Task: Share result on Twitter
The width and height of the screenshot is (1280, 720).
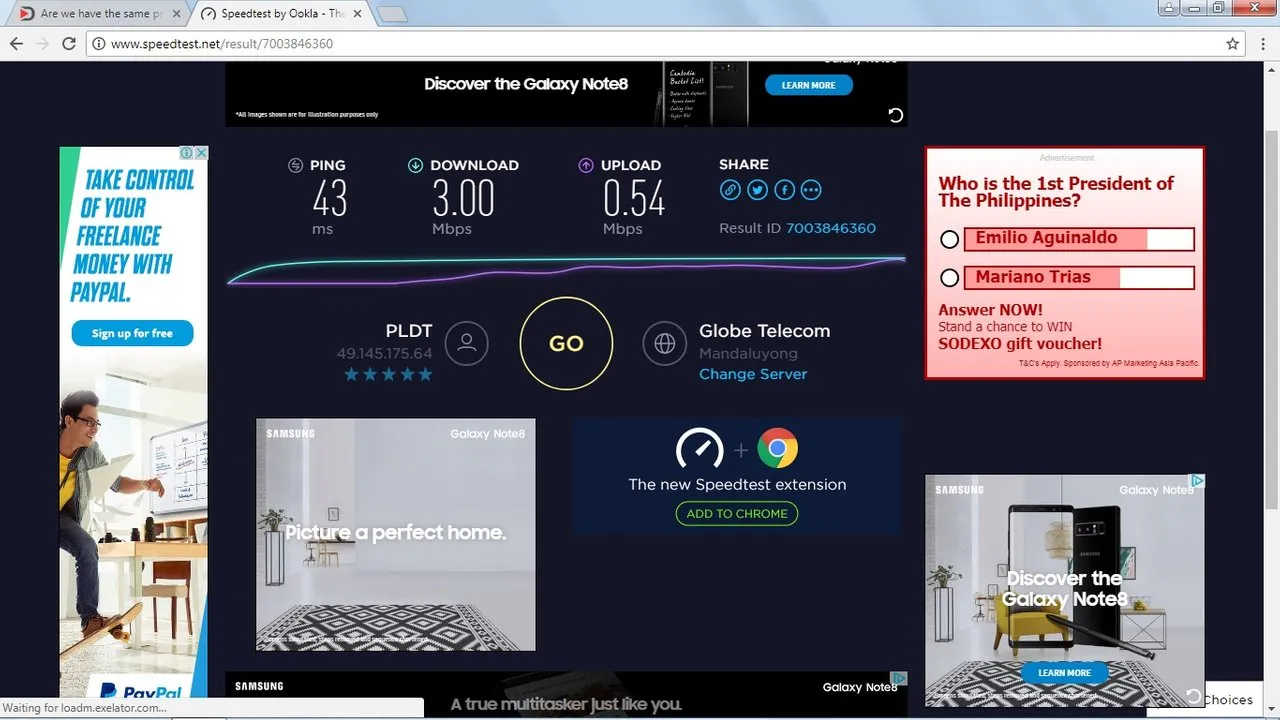Action: click(757, 190)
